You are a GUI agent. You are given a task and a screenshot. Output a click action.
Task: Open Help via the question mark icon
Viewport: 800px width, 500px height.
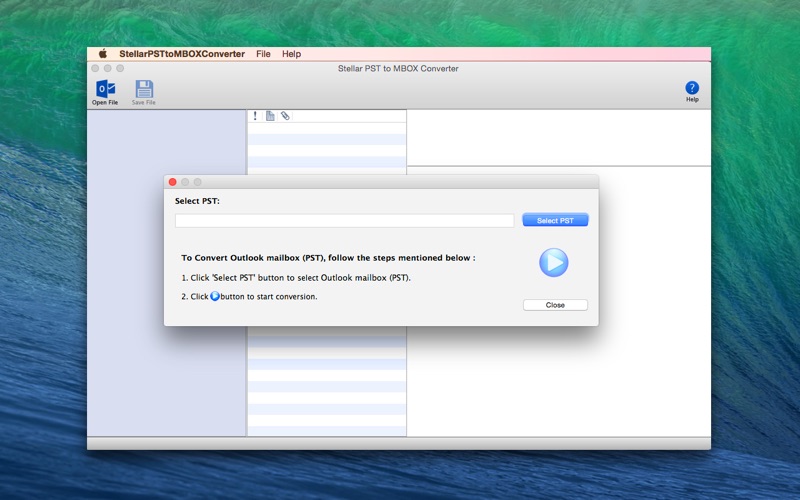692,88
